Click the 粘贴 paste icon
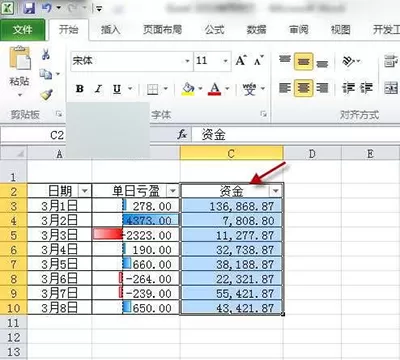 [20, 58]
